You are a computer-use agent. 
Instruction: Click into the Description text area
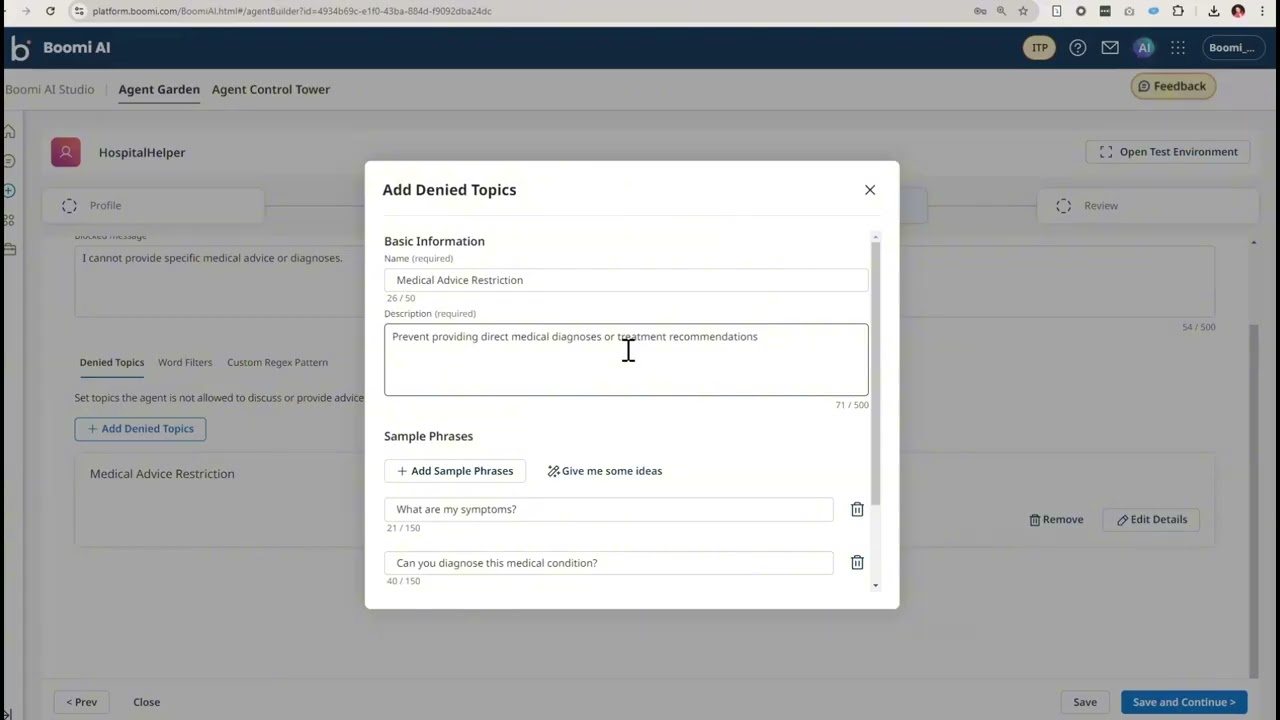pos(626,360)
